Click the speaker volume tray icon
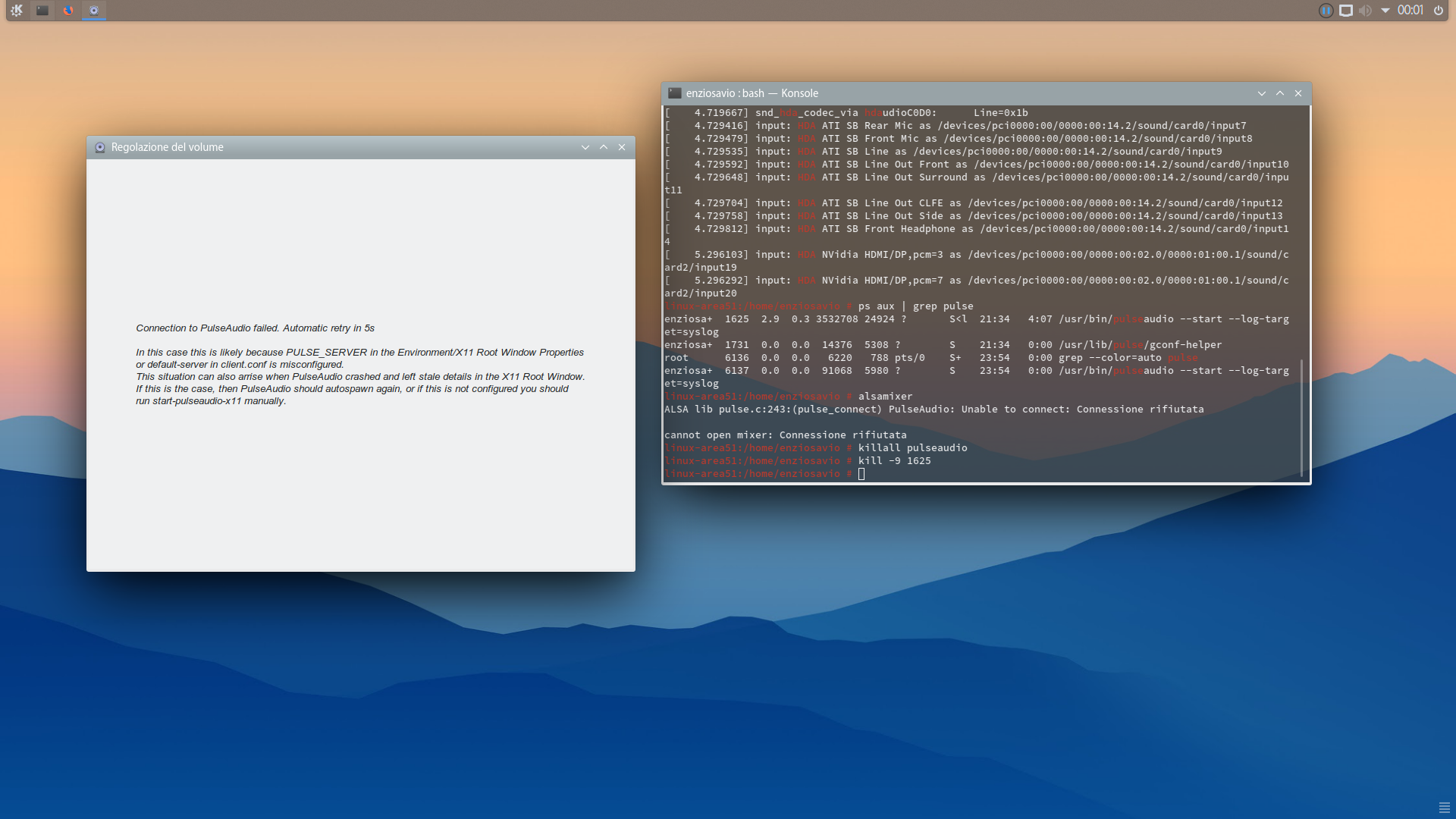The height and width of the screenshot is (819, 1456). pos(1365,11)
